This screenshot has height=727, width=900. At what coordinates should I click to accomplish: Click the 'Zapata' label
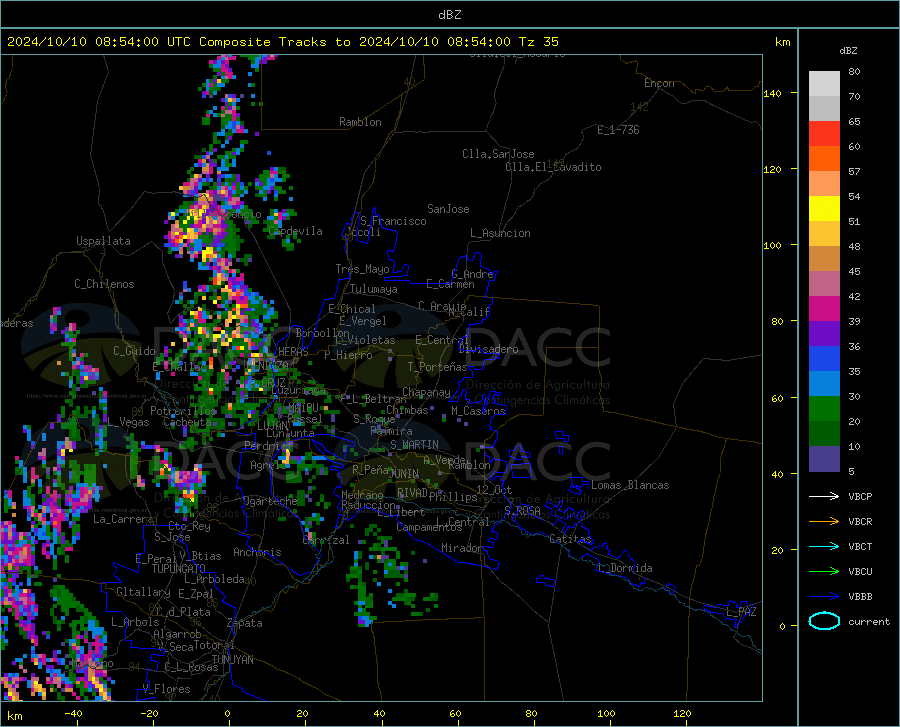pos(245,623)
